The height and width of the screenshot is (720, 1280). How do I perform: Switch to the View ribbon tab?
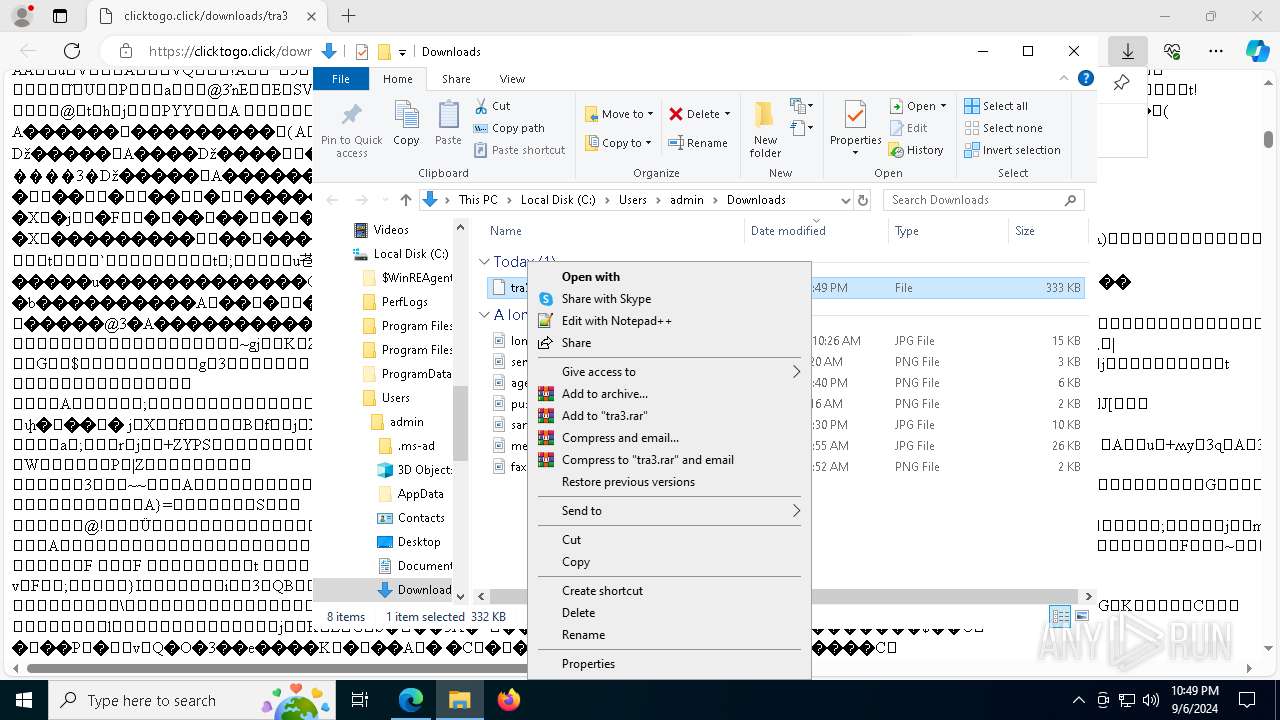(512, 79)
